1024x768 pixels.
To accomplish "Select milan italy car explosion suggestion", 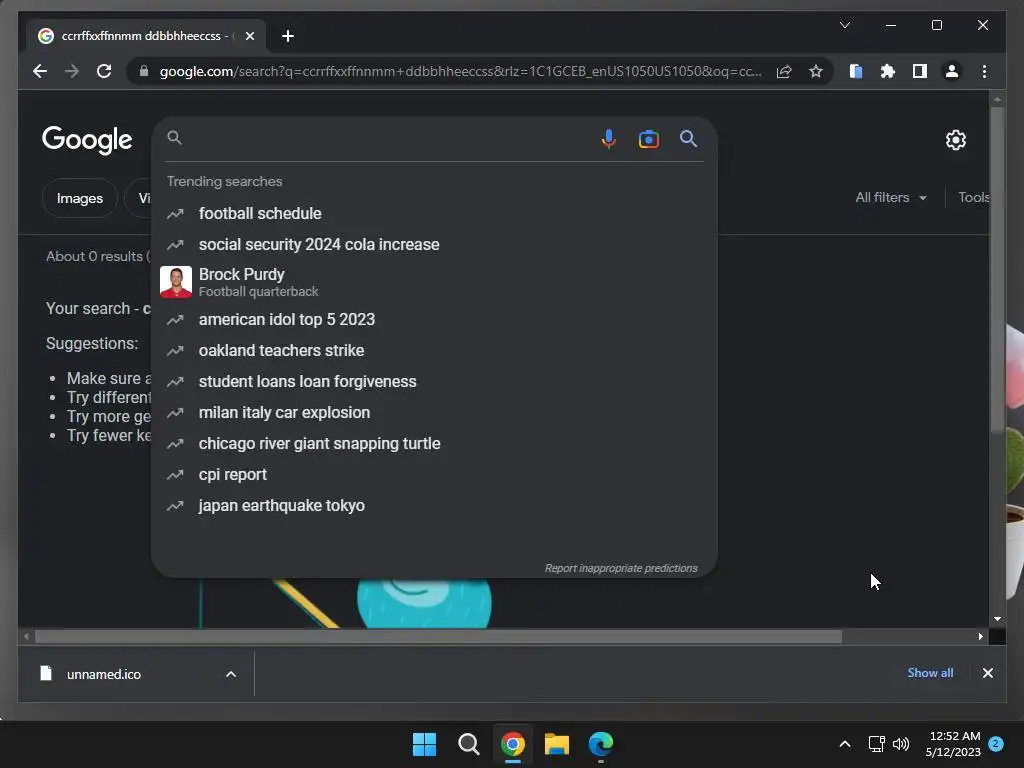I will coord(434,413).
